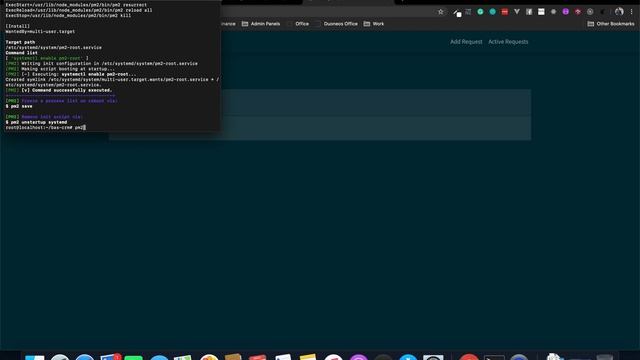
Task: Click the 'Command list' heading in terminal
Action: pyautogui.click(x=22, y=53)
